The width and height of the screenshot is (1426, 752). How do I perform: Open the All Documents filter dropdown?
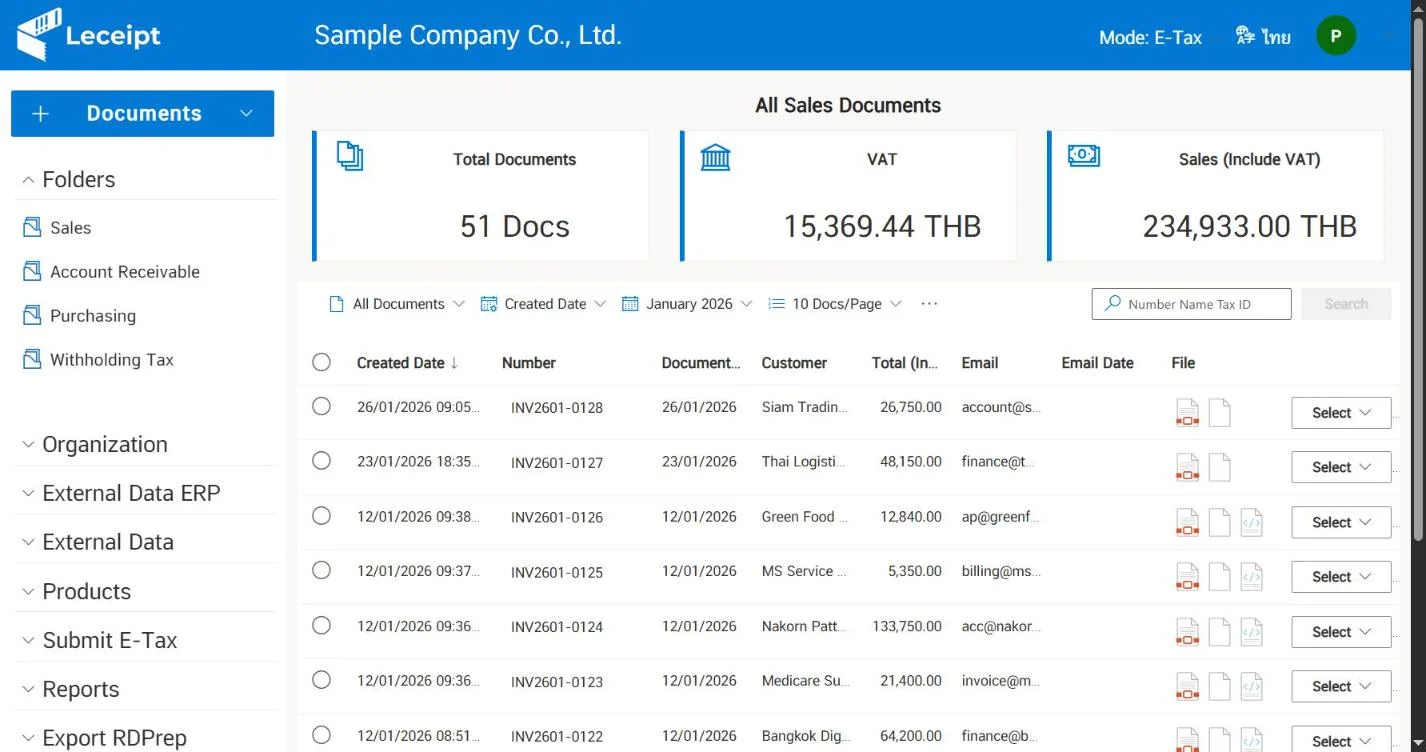(397, 304)
